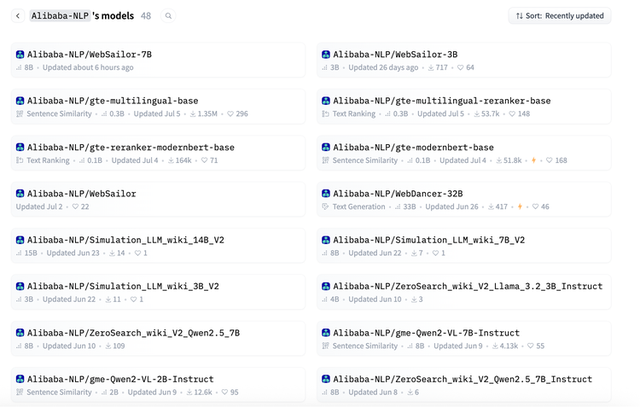Click 12.6k downloads on gme-Qwen2-VL-2B-Instruct
Image resolution: width=640 pixels, height=407 pixels.
coord(203,392)
